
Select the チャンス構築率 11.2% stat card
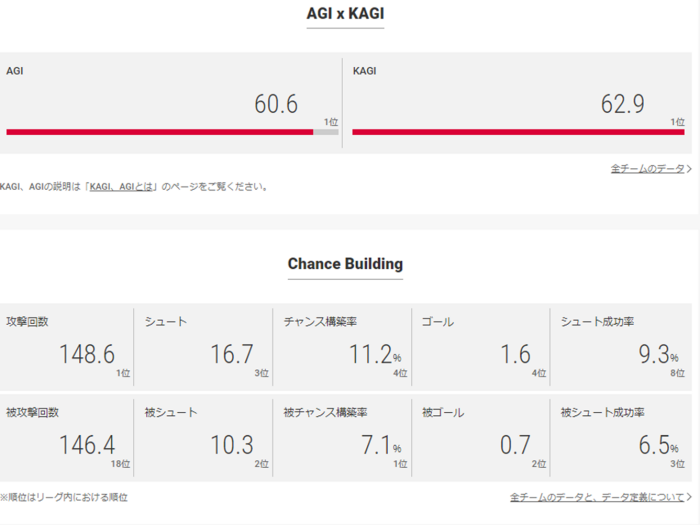pos(342,346)
